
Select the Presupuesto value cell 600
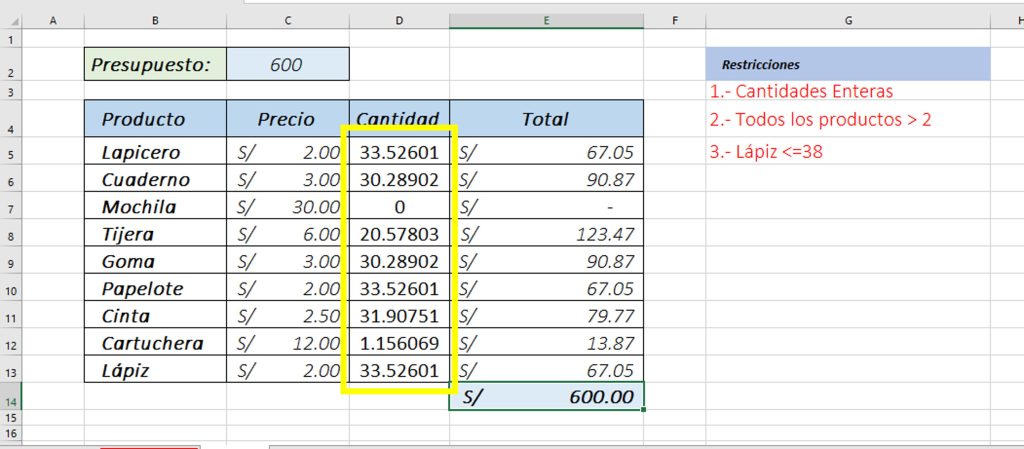coord(288,64)
